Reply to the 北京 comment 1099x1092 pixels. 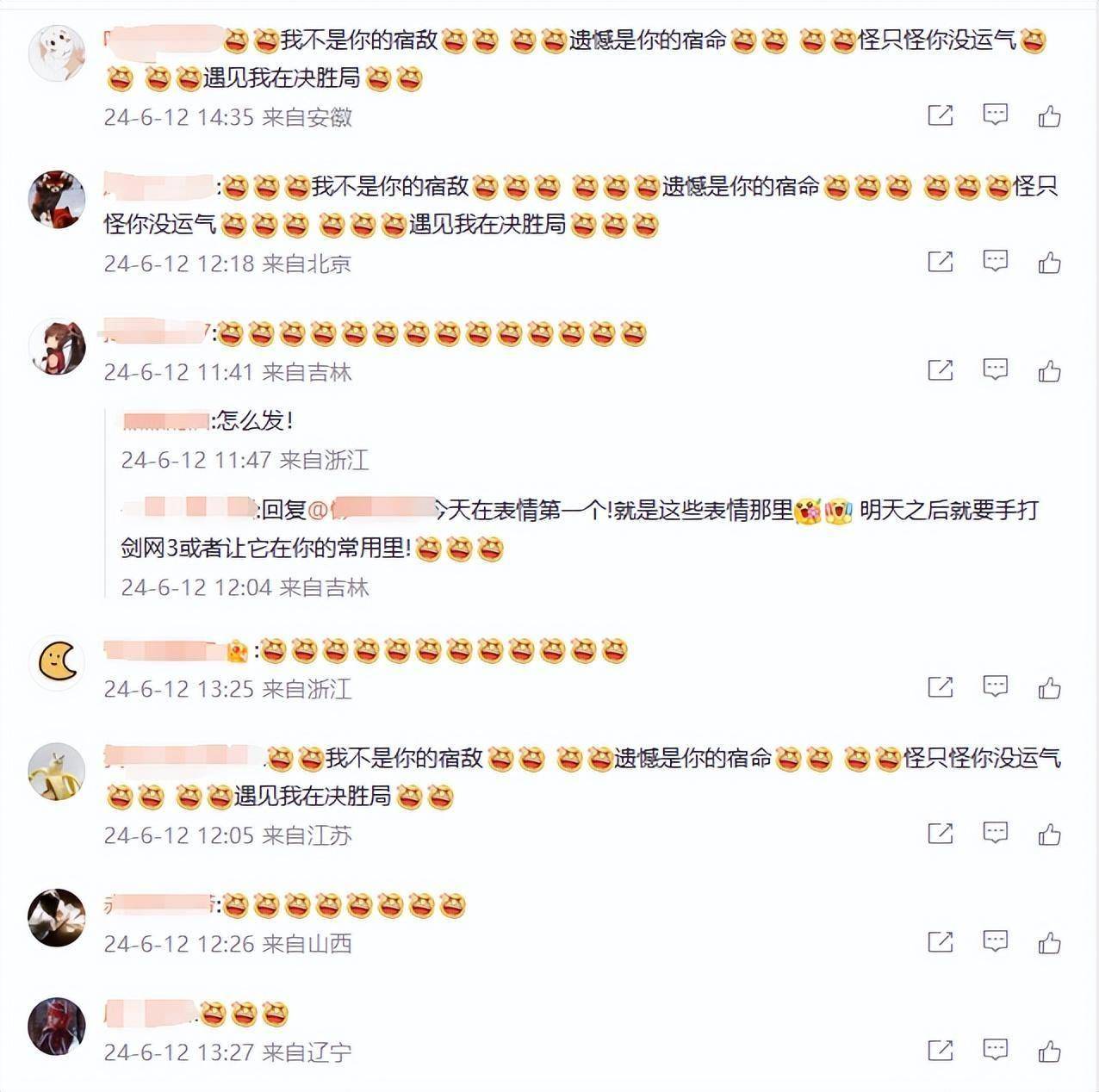click(x=995, y=261)
